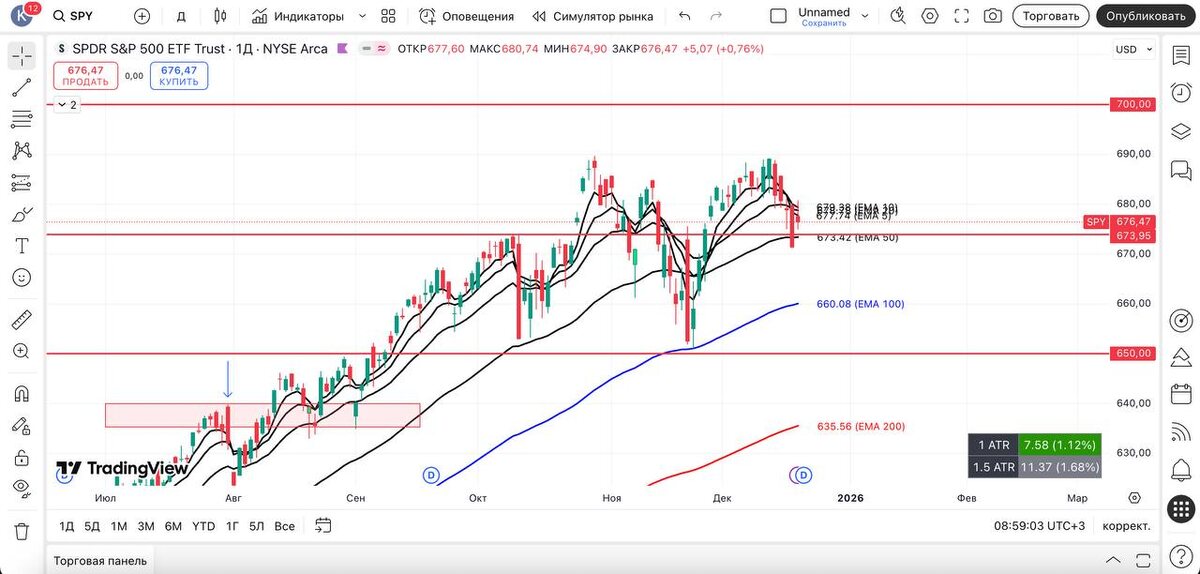Toggle lock all drawings
Viewport: 1200px width, 574px height.
pyautogui.click(x=21, y=457)
